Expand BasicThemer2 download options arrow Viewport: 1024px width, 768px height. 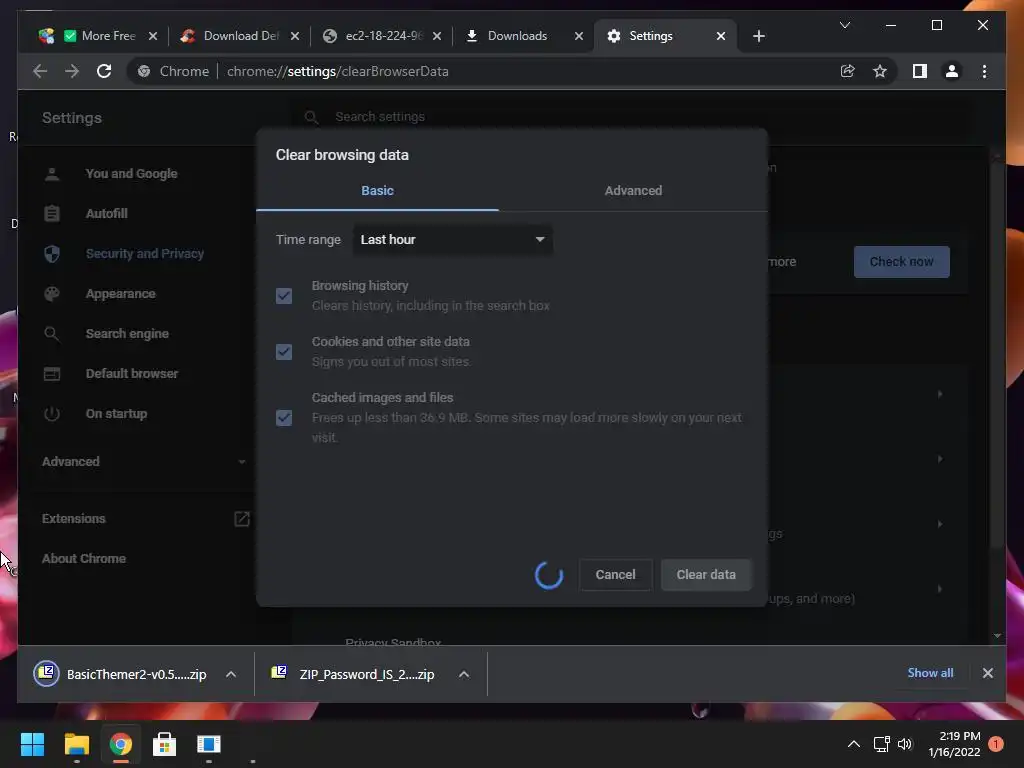tap(231, 674)
